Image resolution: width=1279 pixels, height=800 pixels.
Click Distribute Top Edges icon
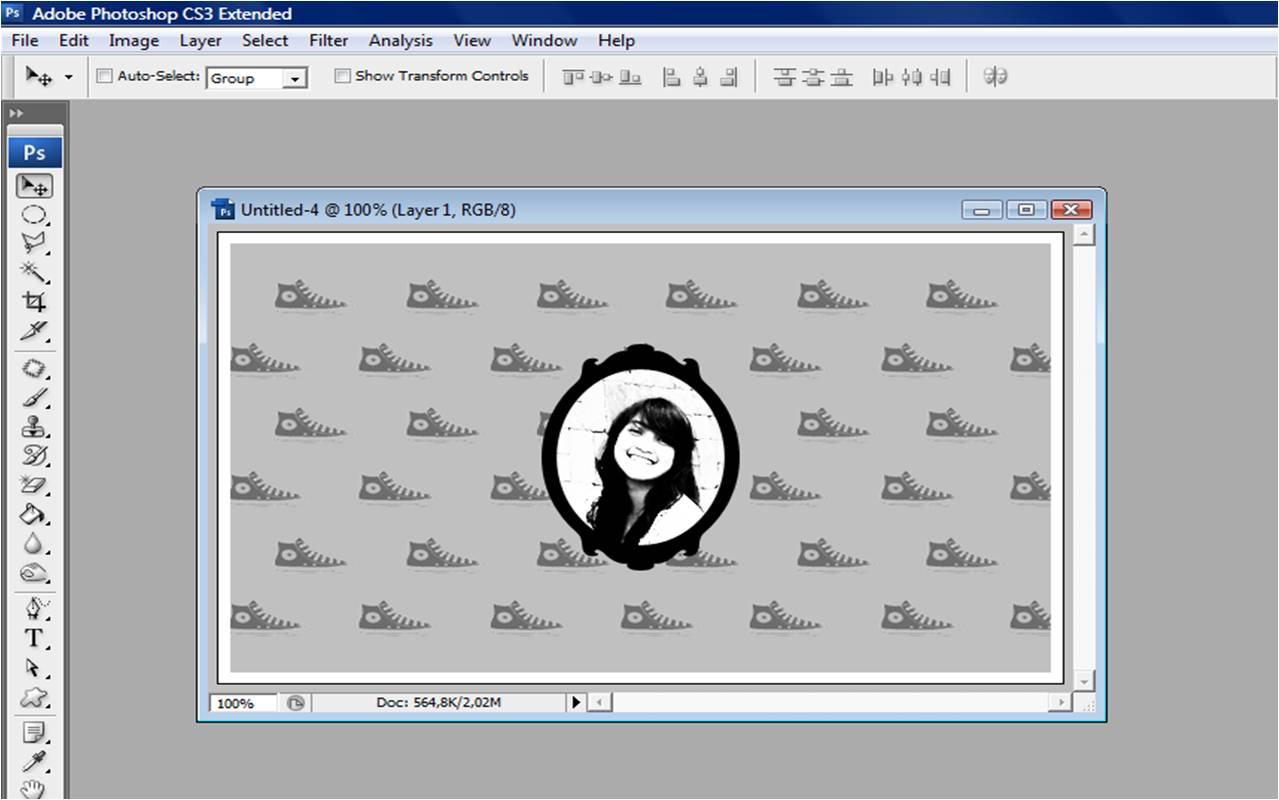pos(785,77)
